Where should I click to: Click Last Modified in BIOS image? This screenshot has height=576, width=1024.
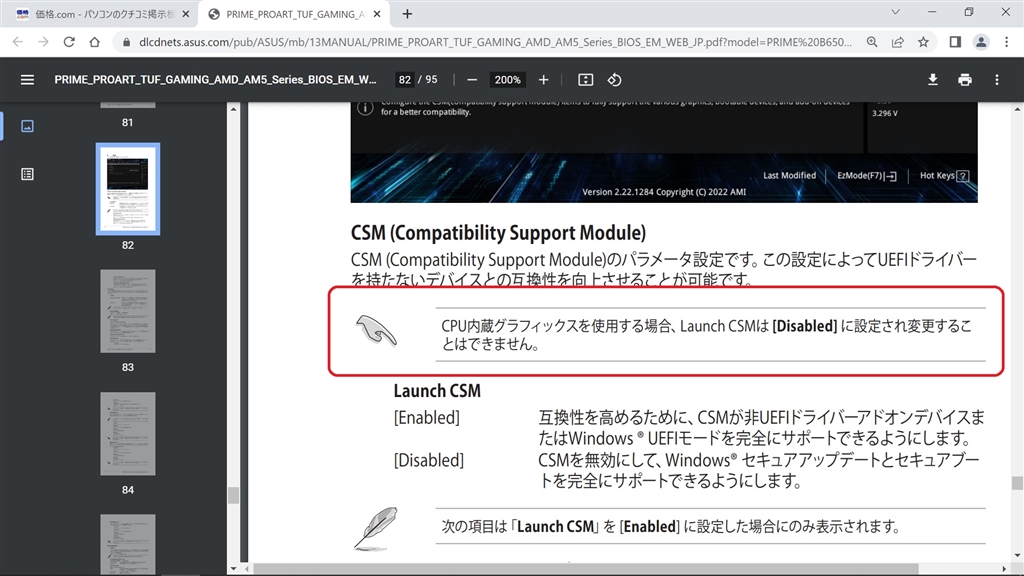(789, 175)
